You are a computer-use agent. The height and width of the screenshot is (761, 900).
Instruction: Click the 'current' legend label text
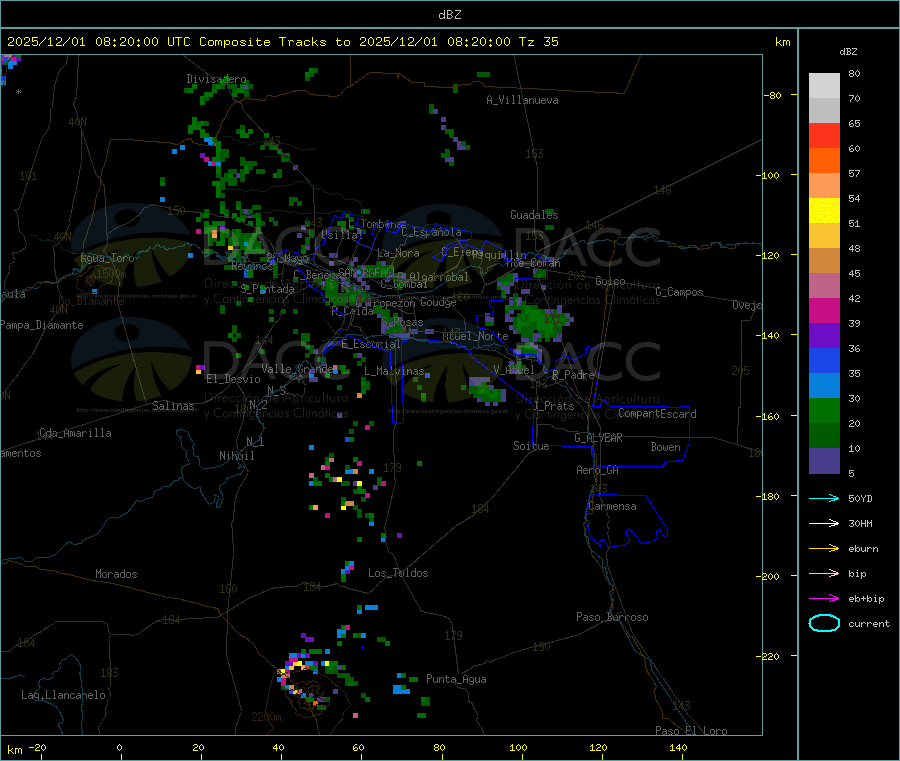tap(869, 623)
